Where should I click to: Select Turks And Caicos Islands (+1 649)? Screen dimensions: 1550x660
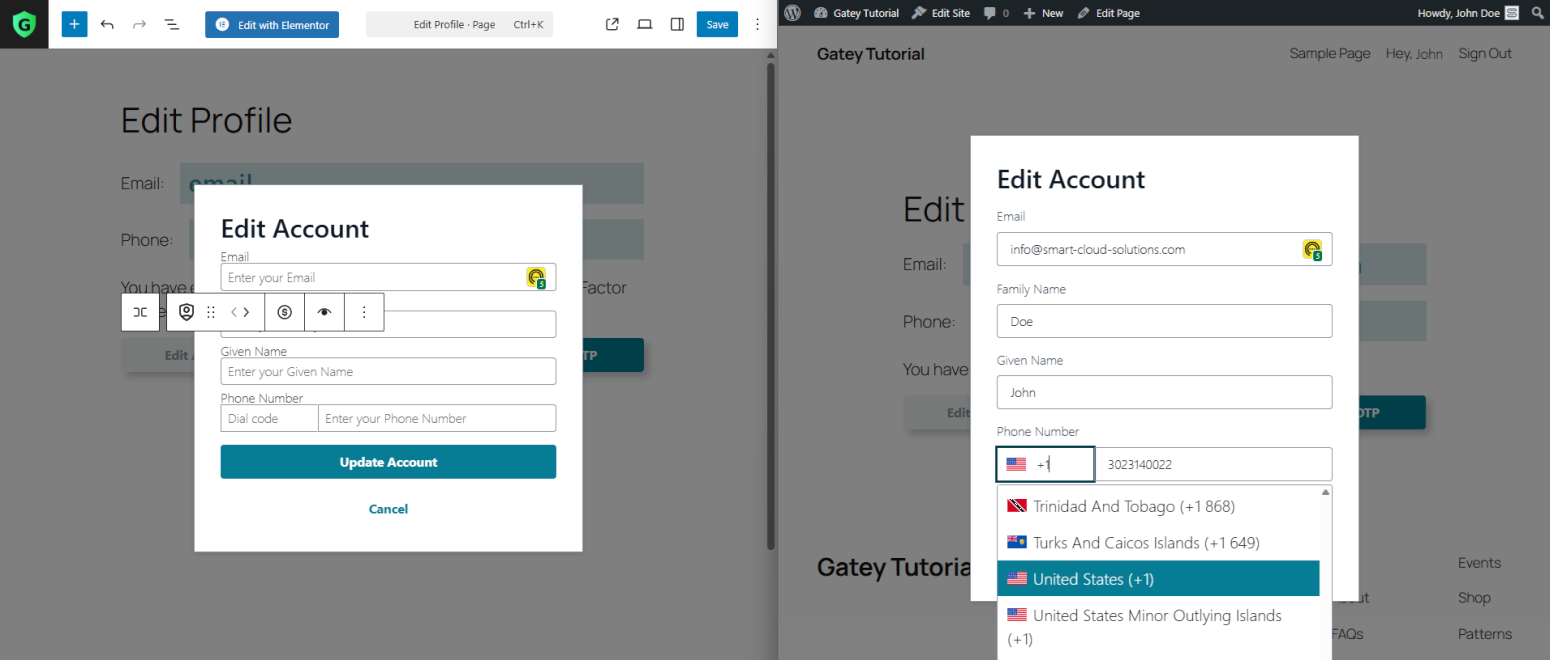1158,542
